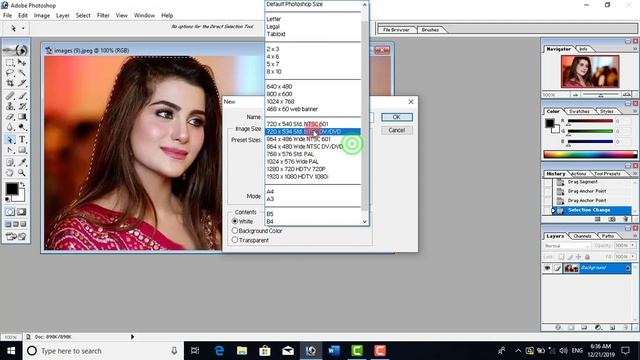This screenshot has height=360, width=640.
Task: Open the File menu
Action: (x=7, y=16)
